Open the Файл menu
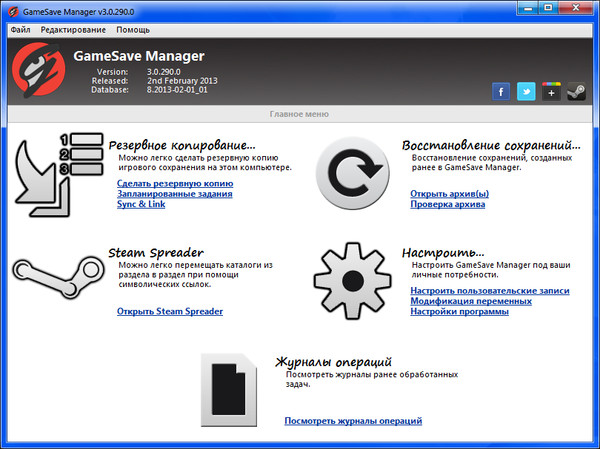600x449 pixels. [x=21, y=30]
